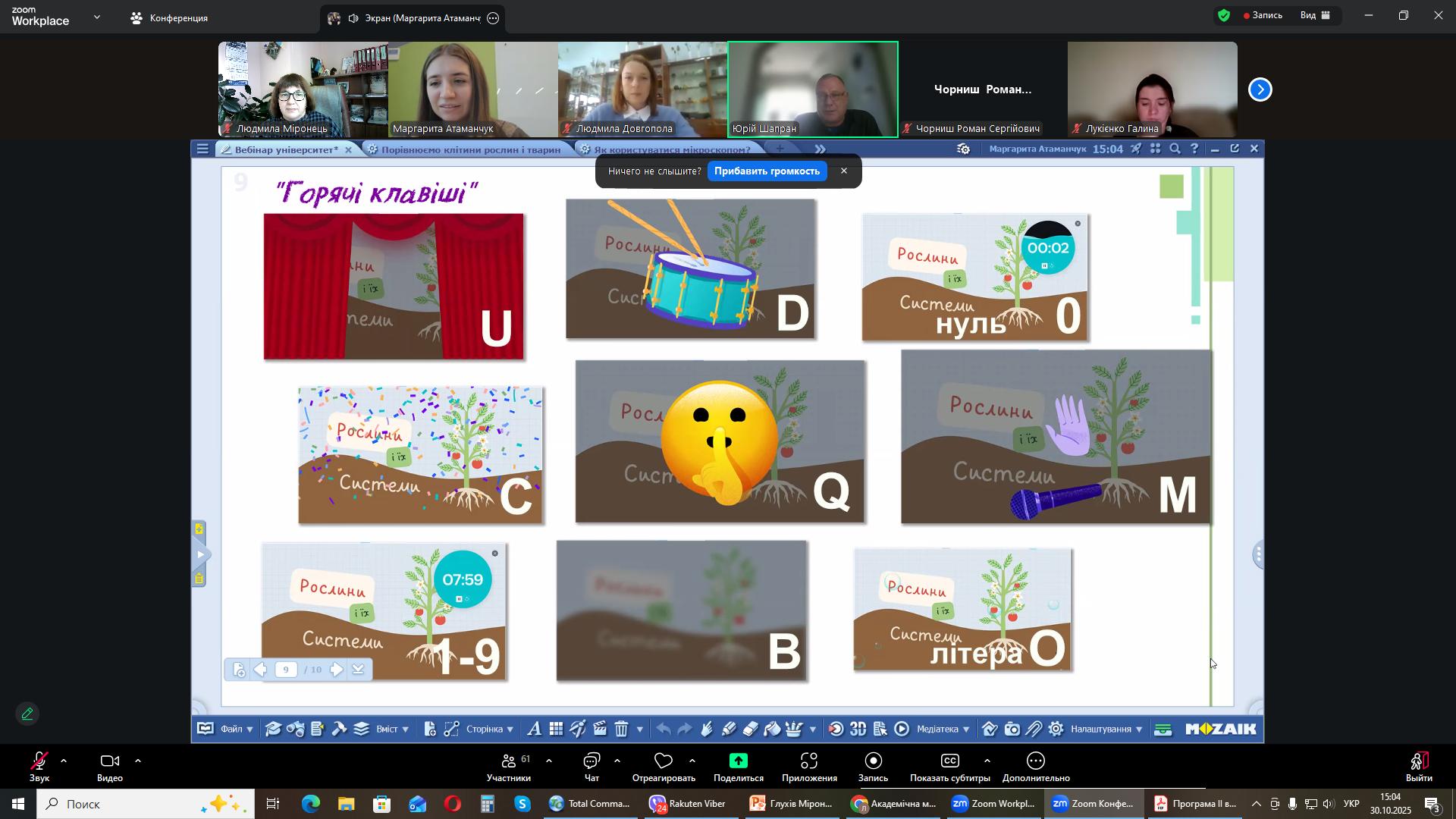Viewport: 1456px width, 819px height.
Task: Select the eraser tool in Mozaik toolbar
Action: point(750,730)
